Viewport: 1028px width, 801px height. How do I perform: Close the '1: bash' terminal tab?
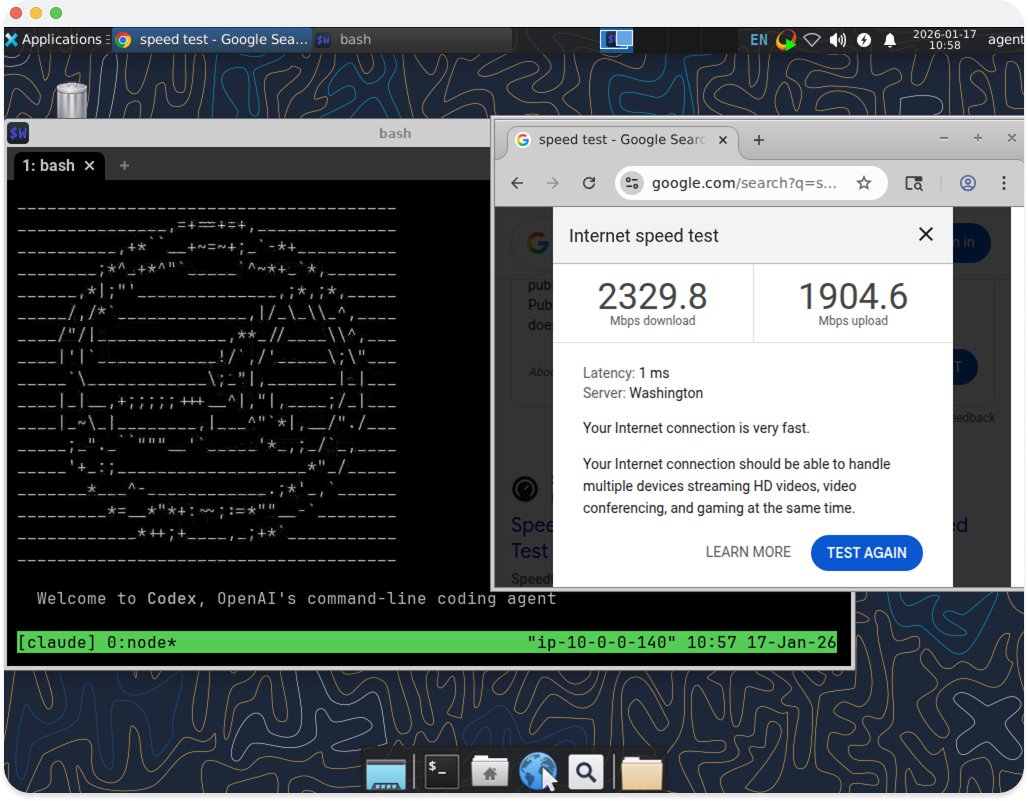pos(90,166)
